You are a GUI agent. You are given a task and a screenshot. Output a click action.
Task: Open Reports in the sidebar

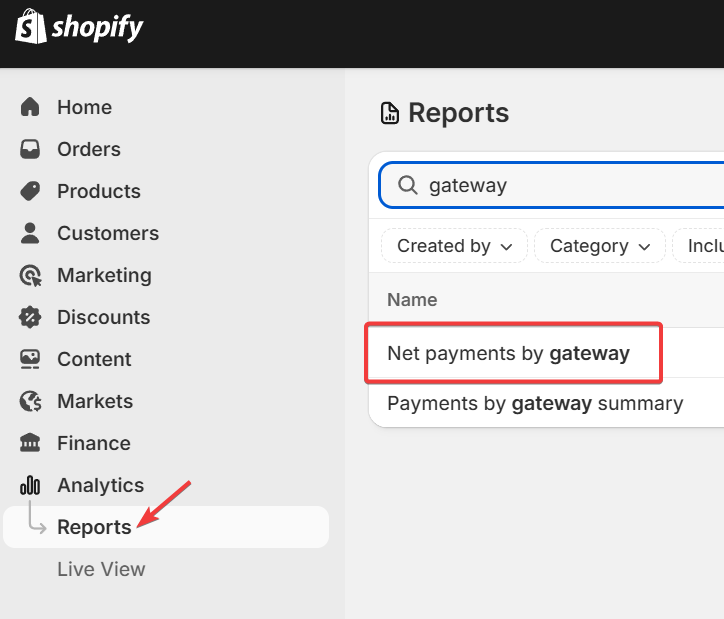(94, 527)
